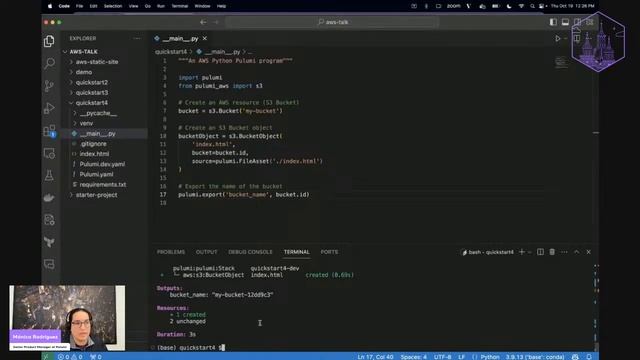The image size is (640, 360).
Task: Expand the aws-static-site folder
Action: click(97, 62)
